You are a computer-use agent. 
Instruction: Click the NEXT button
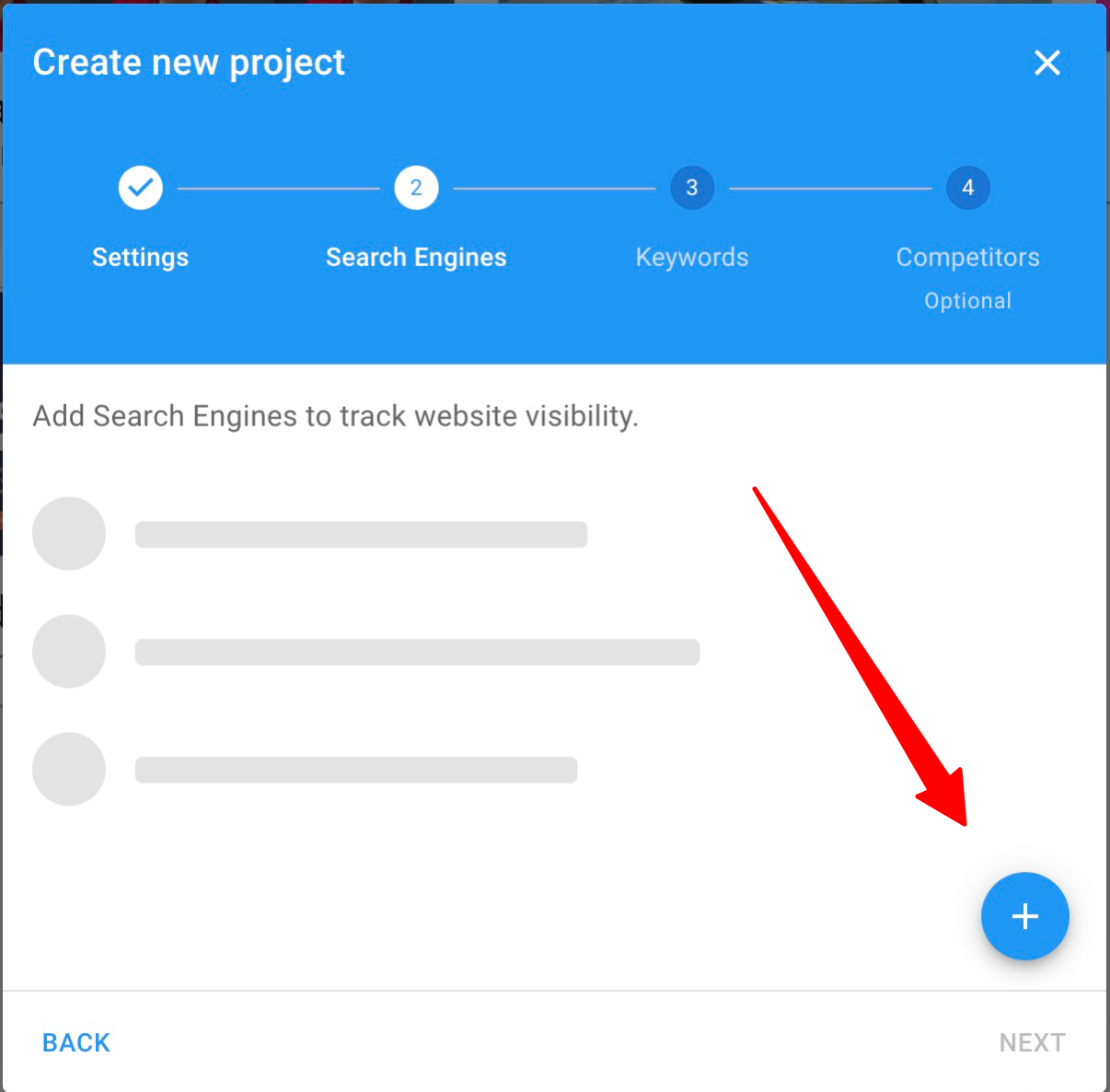tap(1033, 1042)
